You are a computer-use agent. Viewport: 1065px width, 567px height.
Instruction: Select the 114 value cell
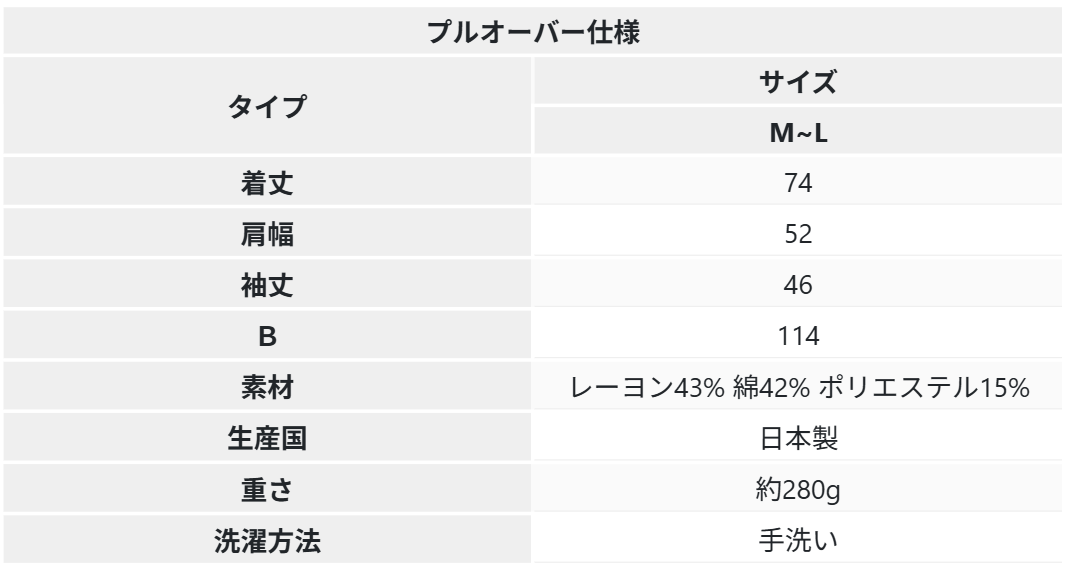[x=798, y=337]
